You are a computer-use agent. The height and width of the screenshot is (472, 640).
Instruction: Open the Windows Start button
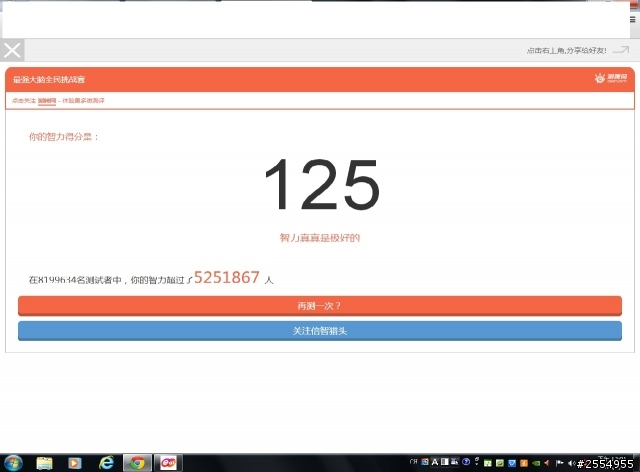13,463
